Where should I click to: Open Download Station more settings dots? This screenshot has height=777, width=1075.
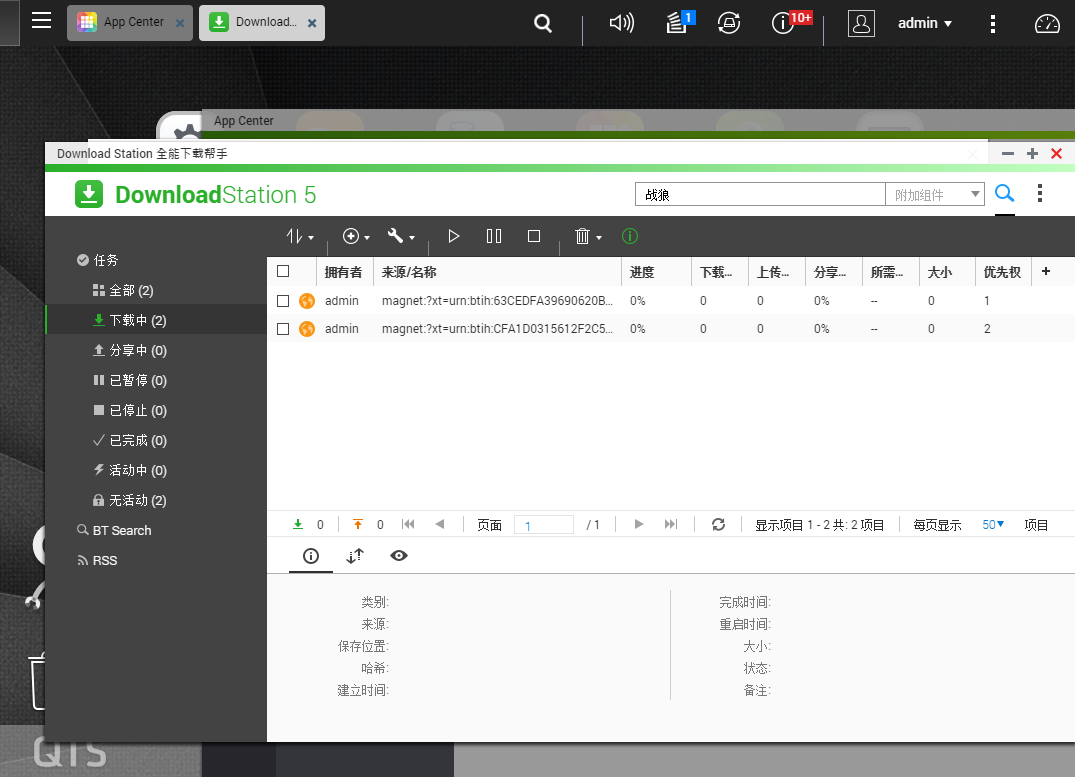1040,193
